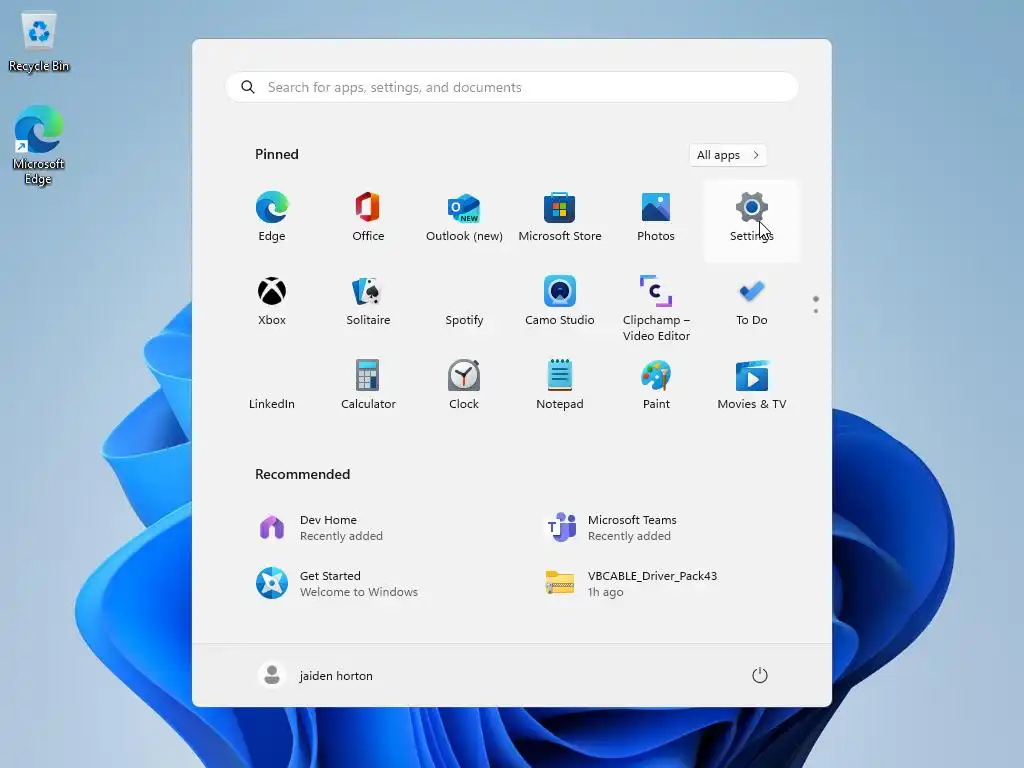Open Settings gear icon
The height and width of the screenshot is (768, 1024).
click(x=752, y=208)
